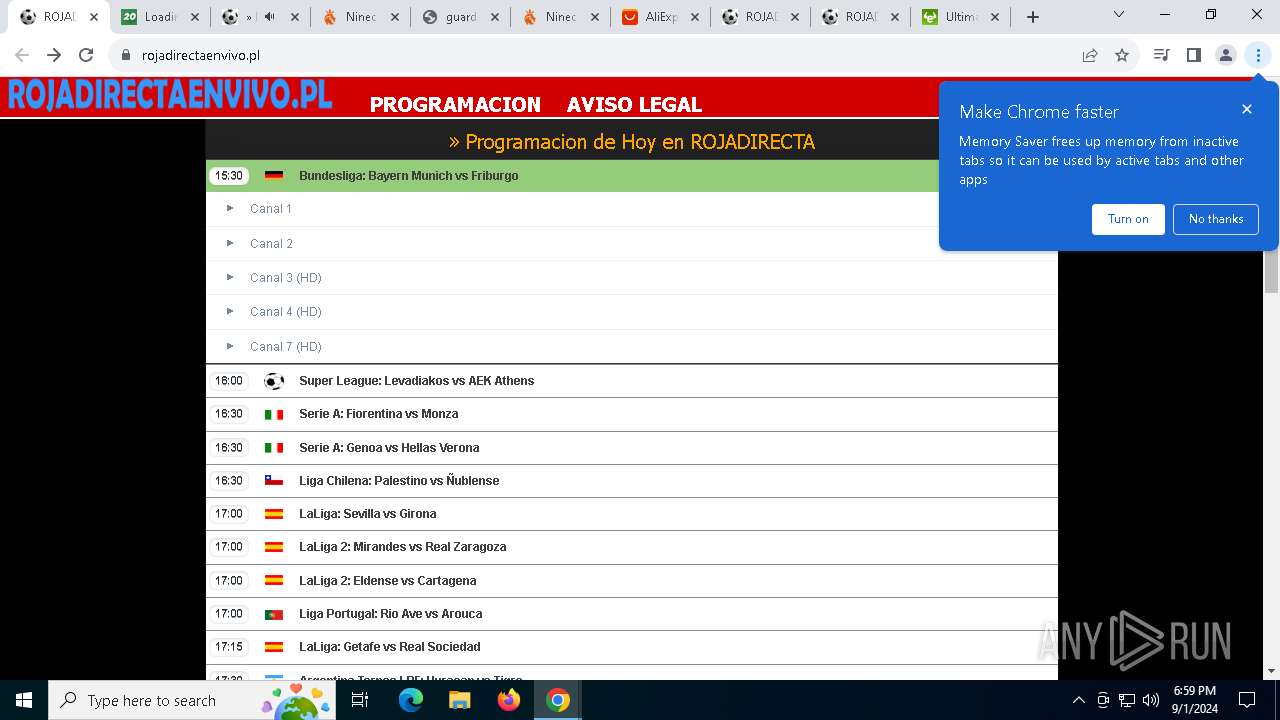Close the AliExpress tab
This screenshot has height=720, width=1280.
(x=694, y=17)
